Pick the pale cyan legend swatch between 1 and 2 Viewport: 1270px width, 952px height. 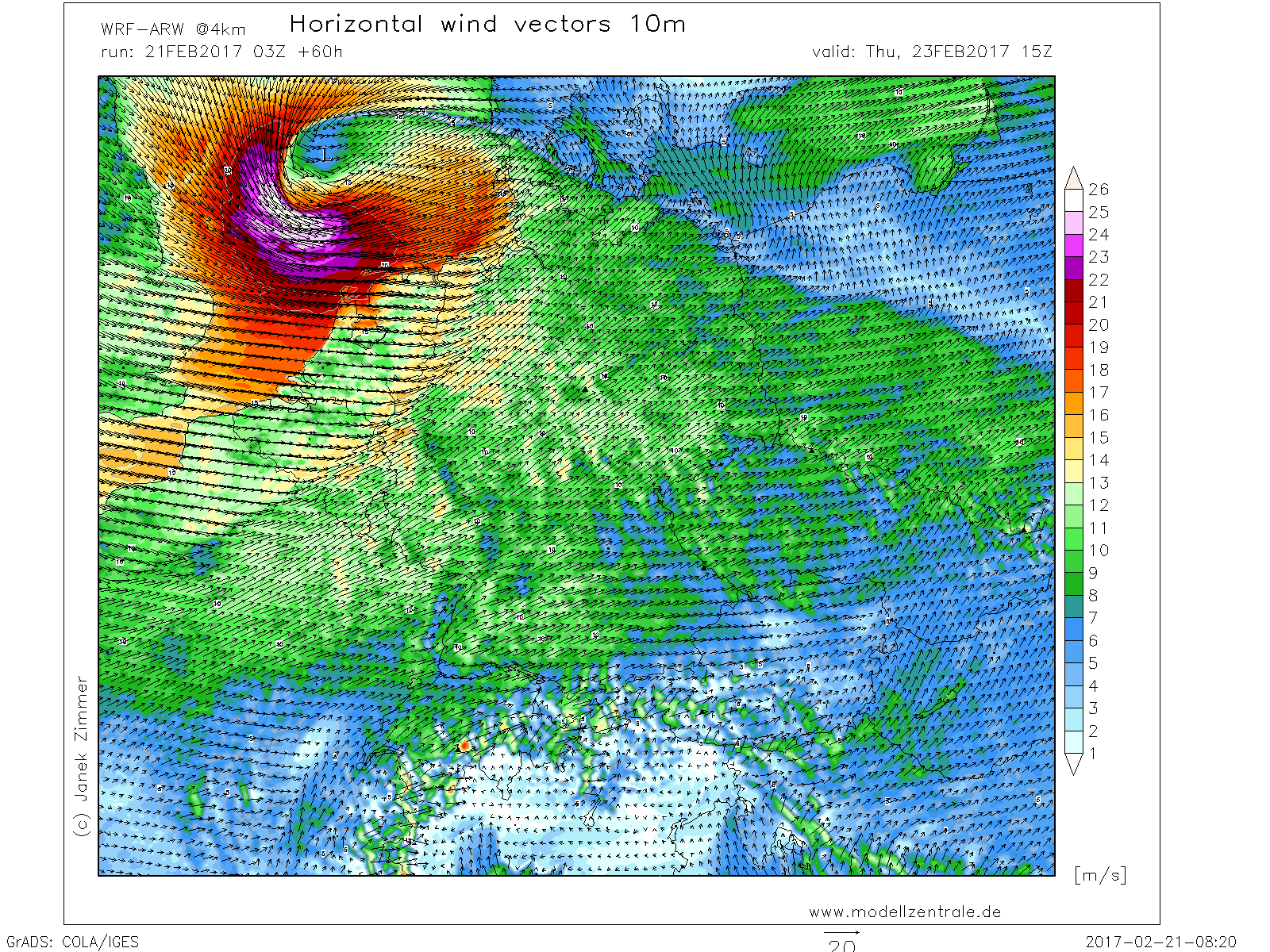pos(1074,743)
